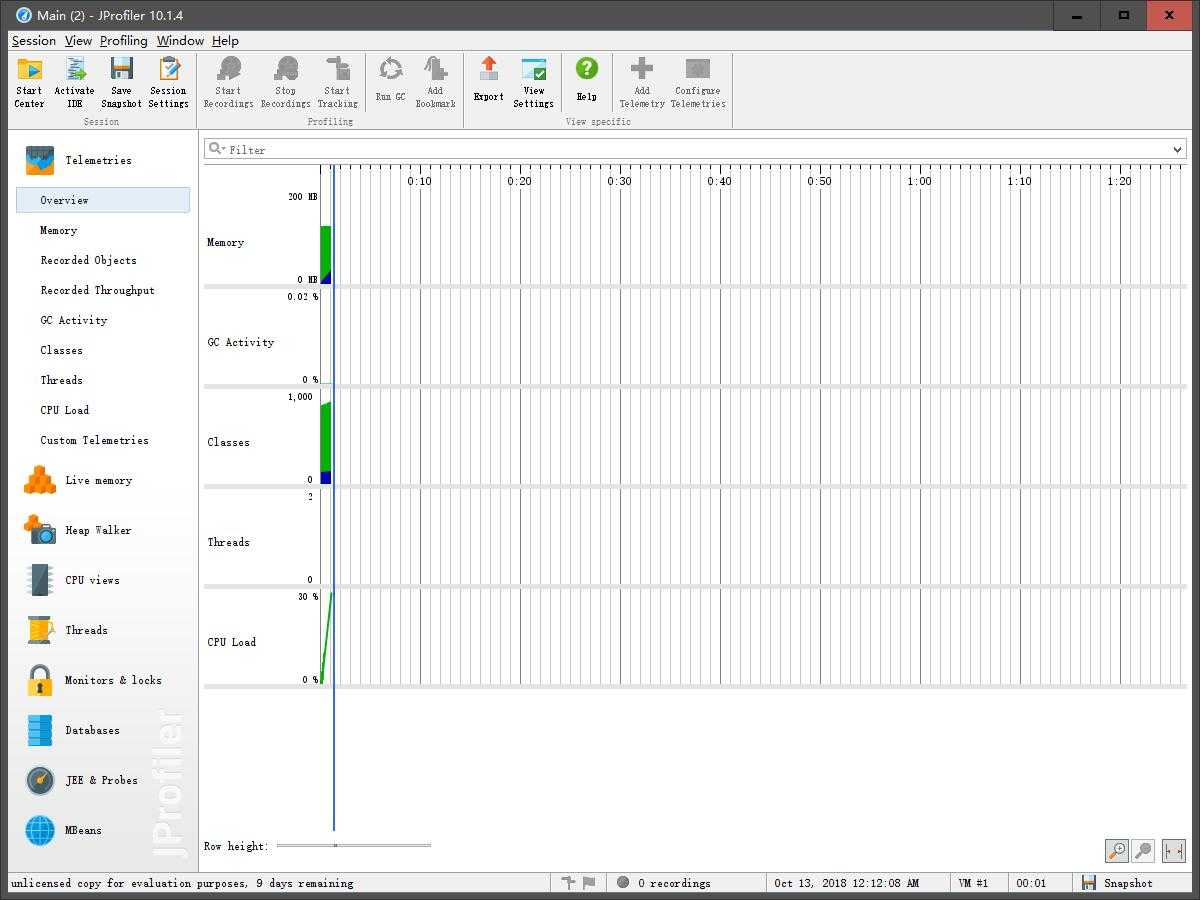Click the evaluation license notice text
Screen dimensions: 1200x900
tap(181, 883)
